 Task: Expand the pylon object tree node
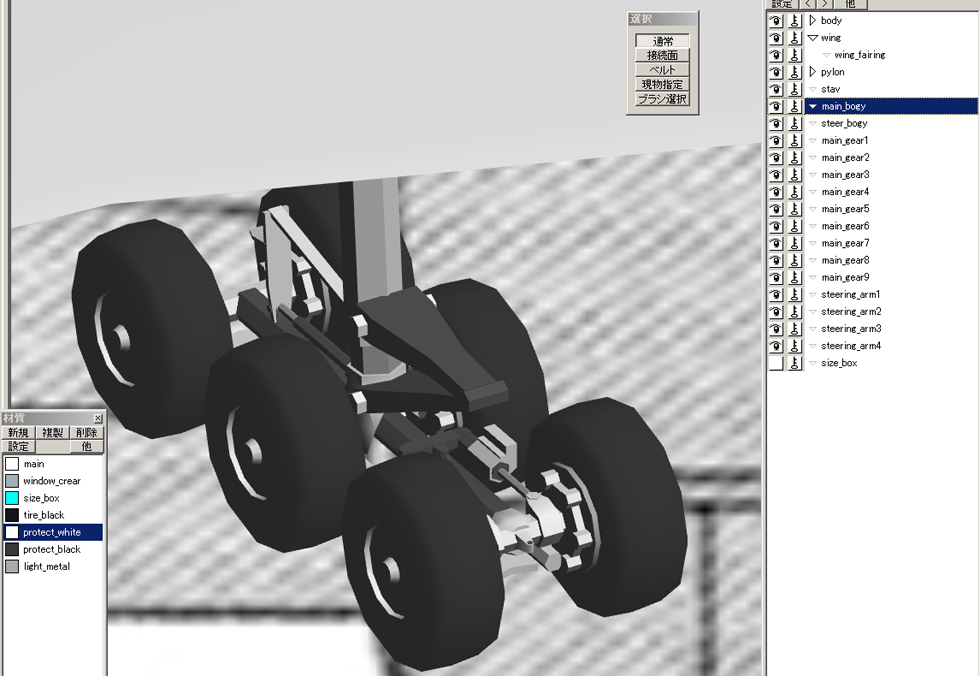point(812,72)
